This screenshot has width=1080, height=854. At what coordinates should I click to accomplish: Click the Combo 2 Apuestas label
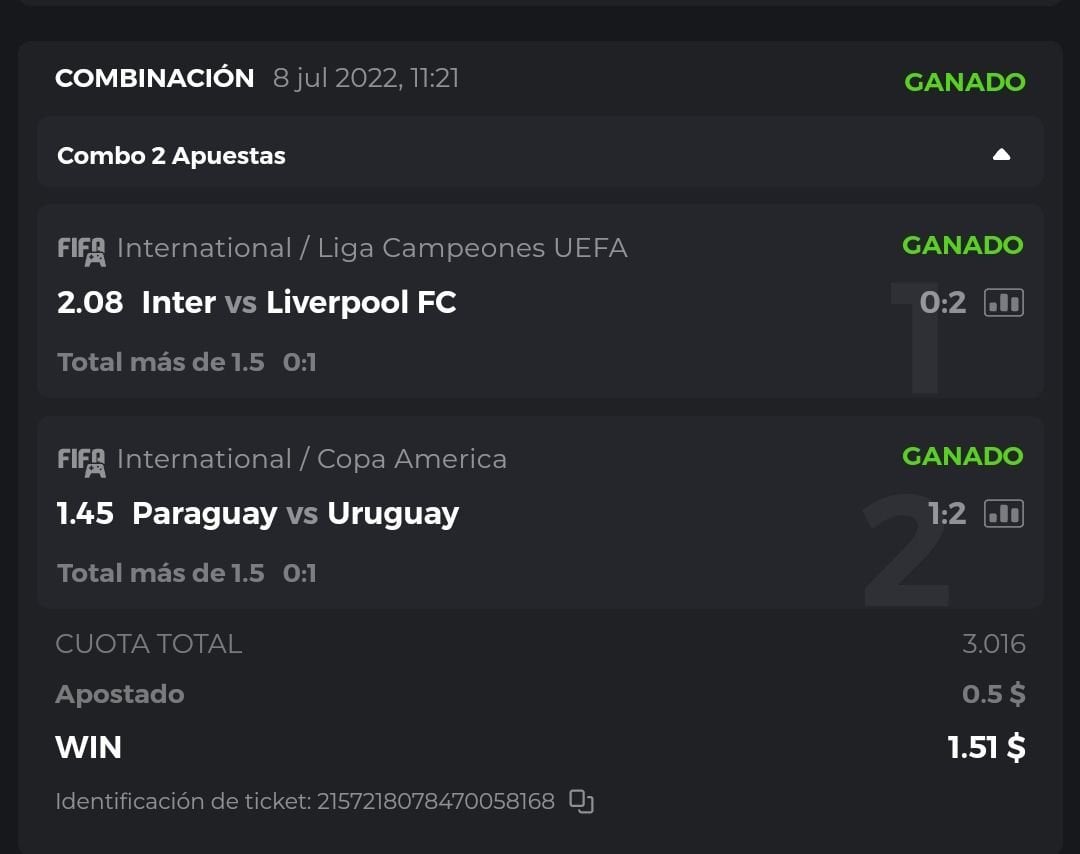[x=171, y=156]
